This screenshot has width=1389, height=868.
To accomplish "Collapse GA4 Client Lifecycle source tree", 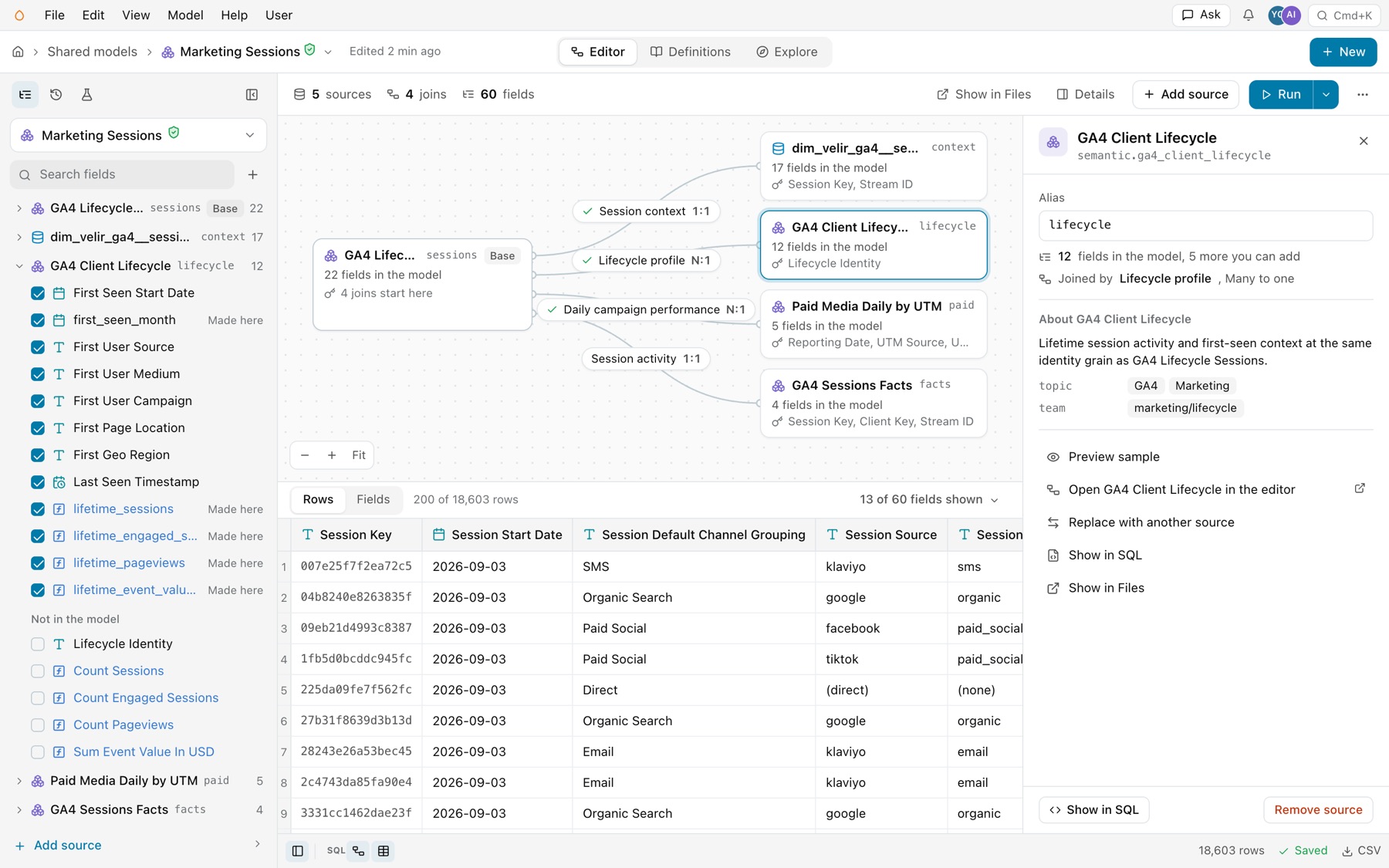I will (19, 266).
